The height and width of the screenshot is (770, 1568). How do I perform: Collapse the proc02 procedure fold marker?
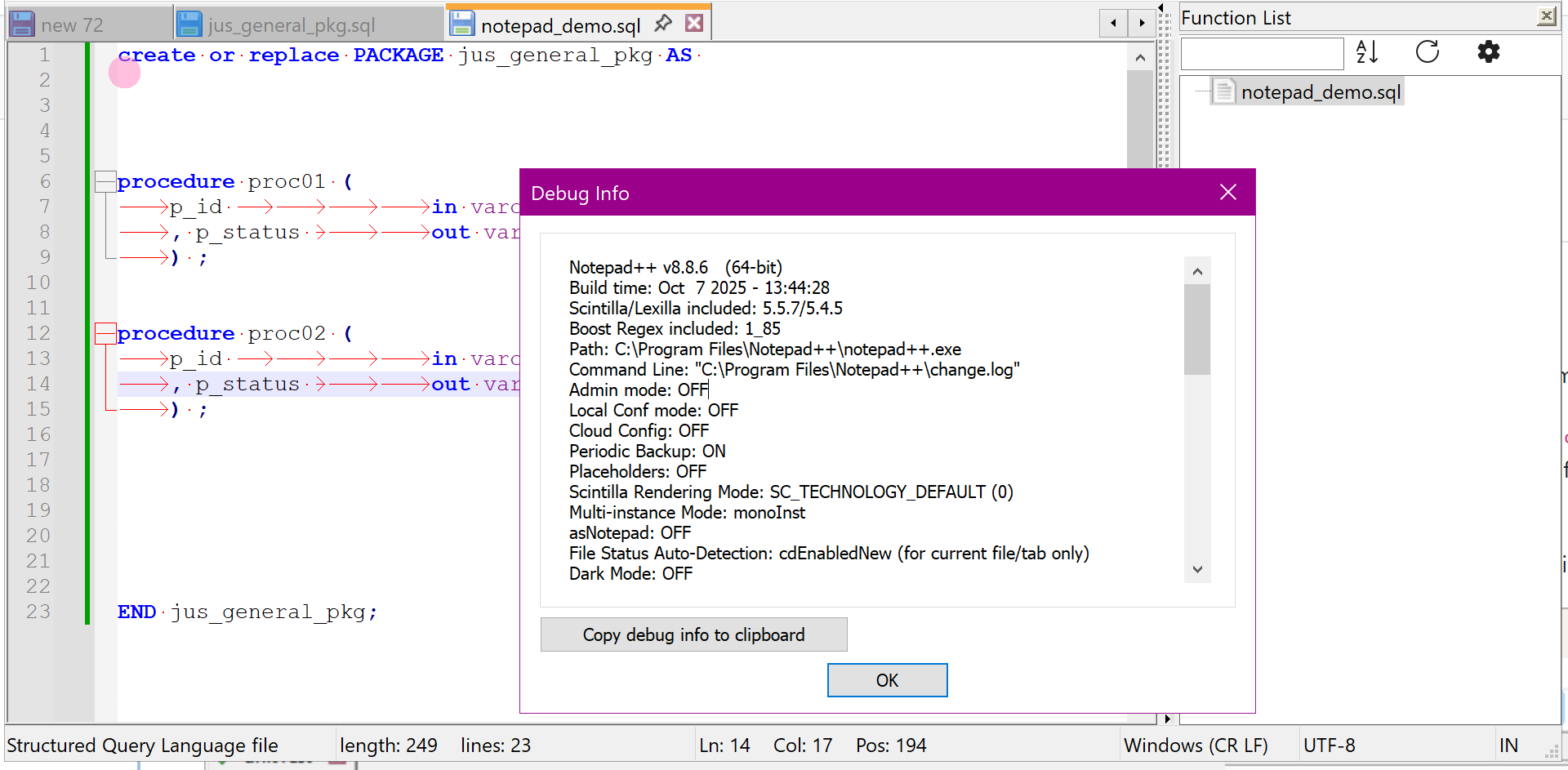click(105, 333)
